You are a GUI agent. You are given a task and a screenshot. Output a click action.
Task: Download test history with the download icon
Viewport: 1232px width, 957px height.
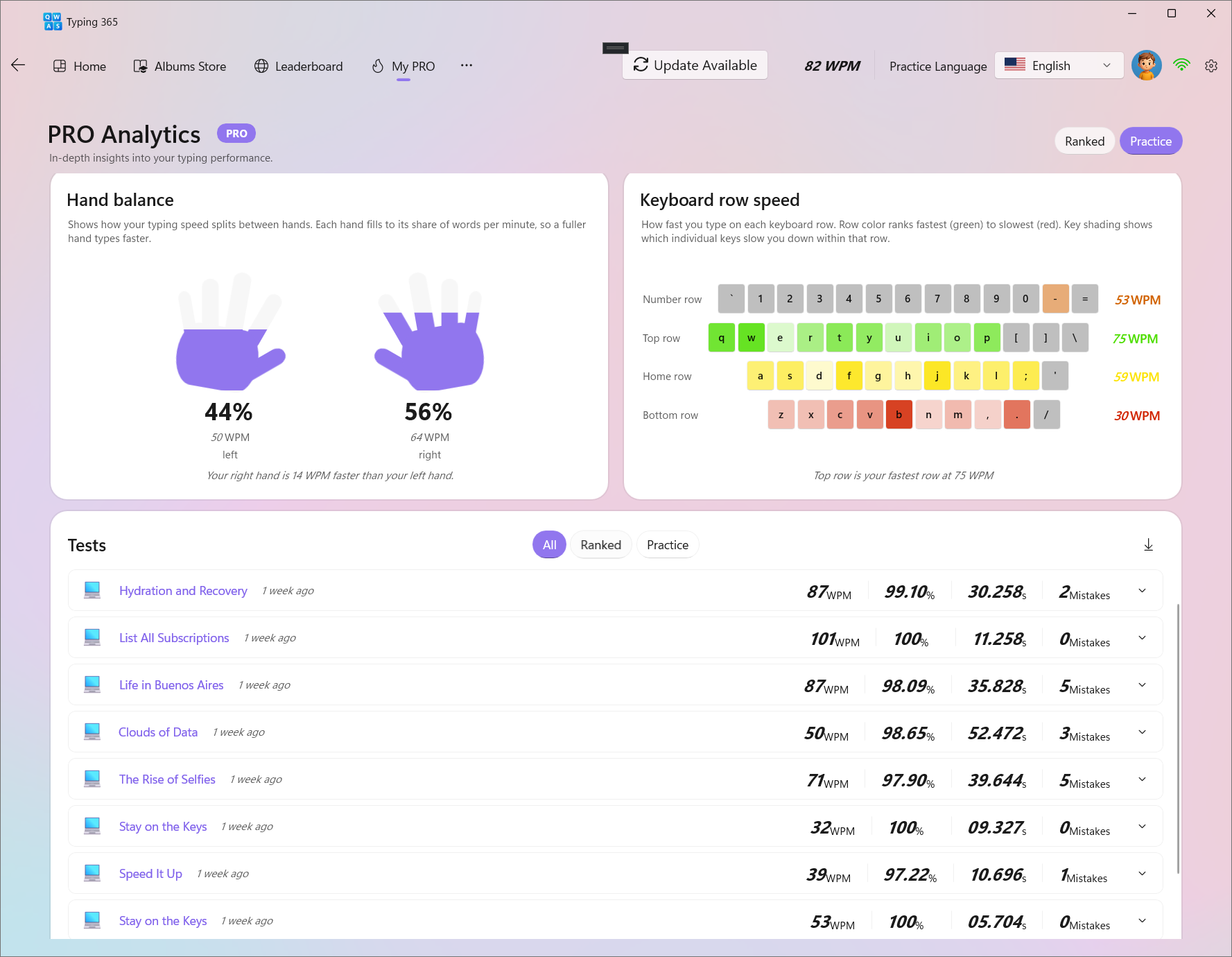(x=1148, y=545)
